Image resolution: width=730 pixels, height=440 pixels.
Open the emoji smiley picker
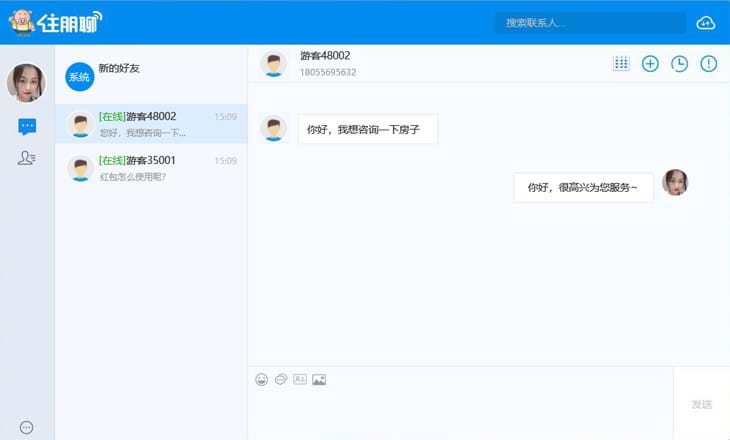[x=262, y=379]
